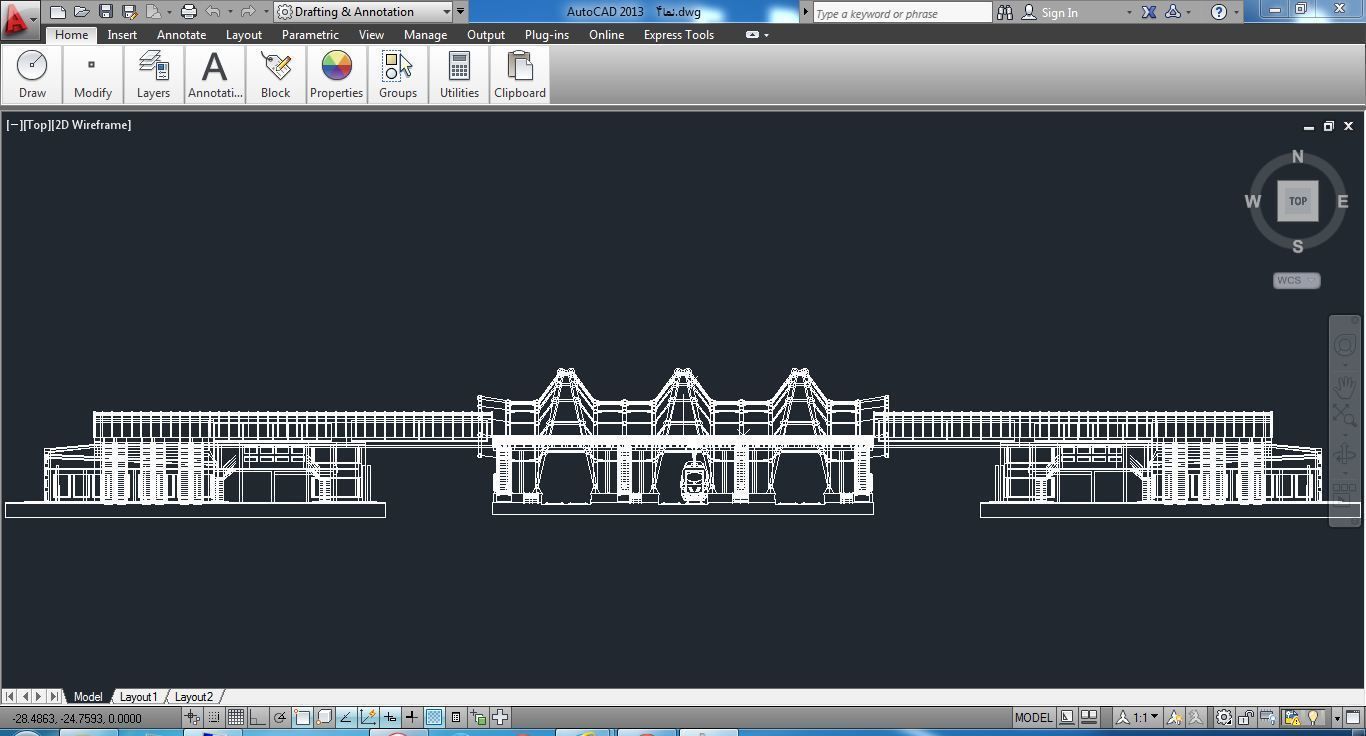Click the Plot printer icon
This screenshot has width=1366, height=736.
pyautogui.click(x=188, y=12)
